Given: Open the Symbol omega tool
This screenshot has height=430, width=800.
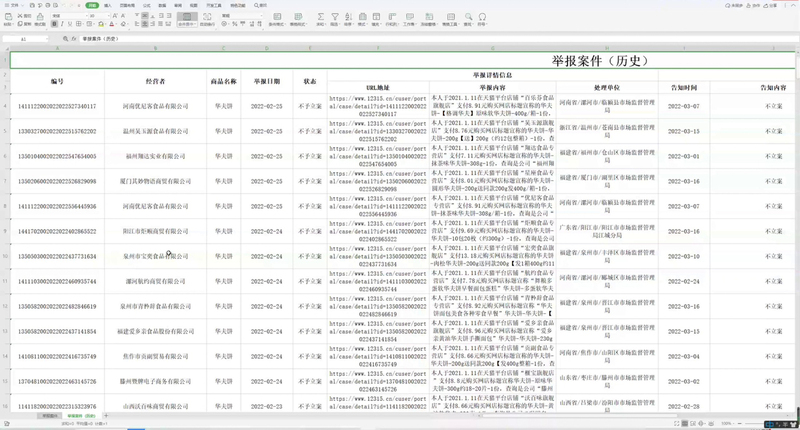Looking at the screenshot, I should point(482,16).
